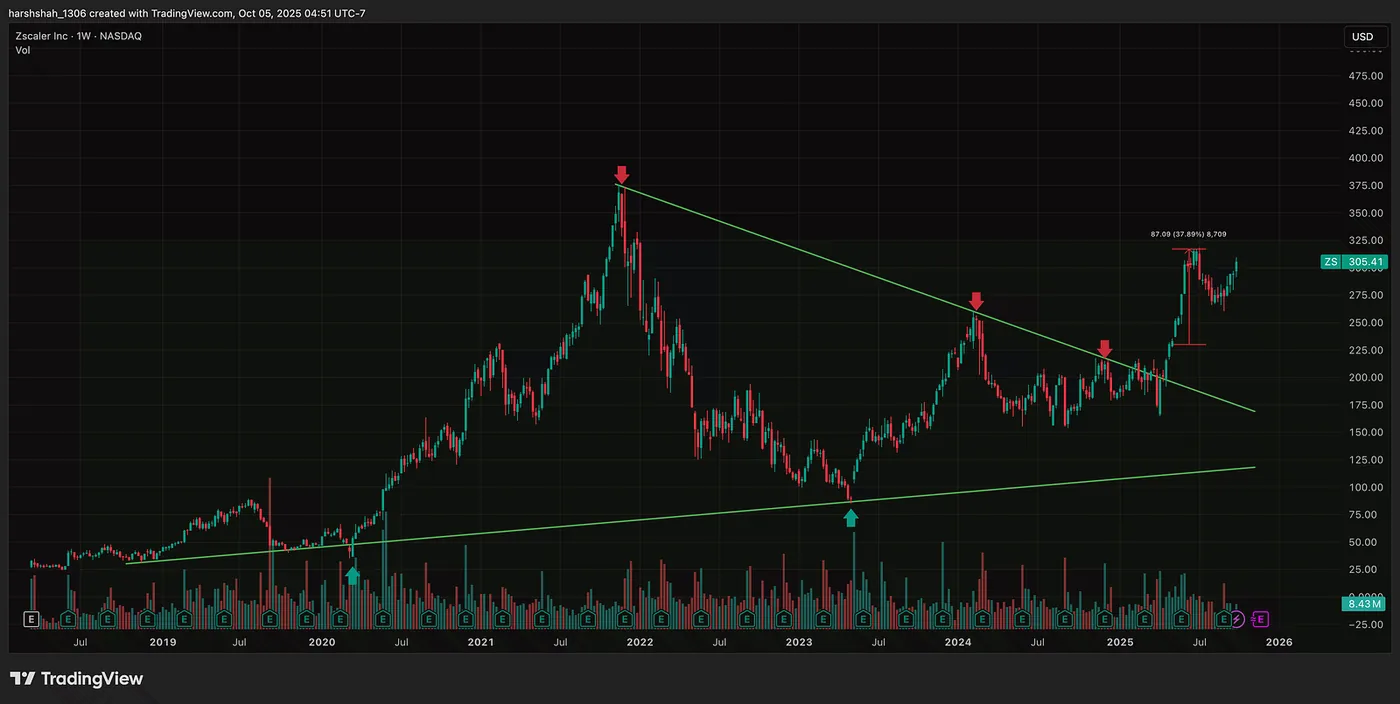Click the 2022 time axis label
The width and height of the screenshot is (1400, 704).
640,642
